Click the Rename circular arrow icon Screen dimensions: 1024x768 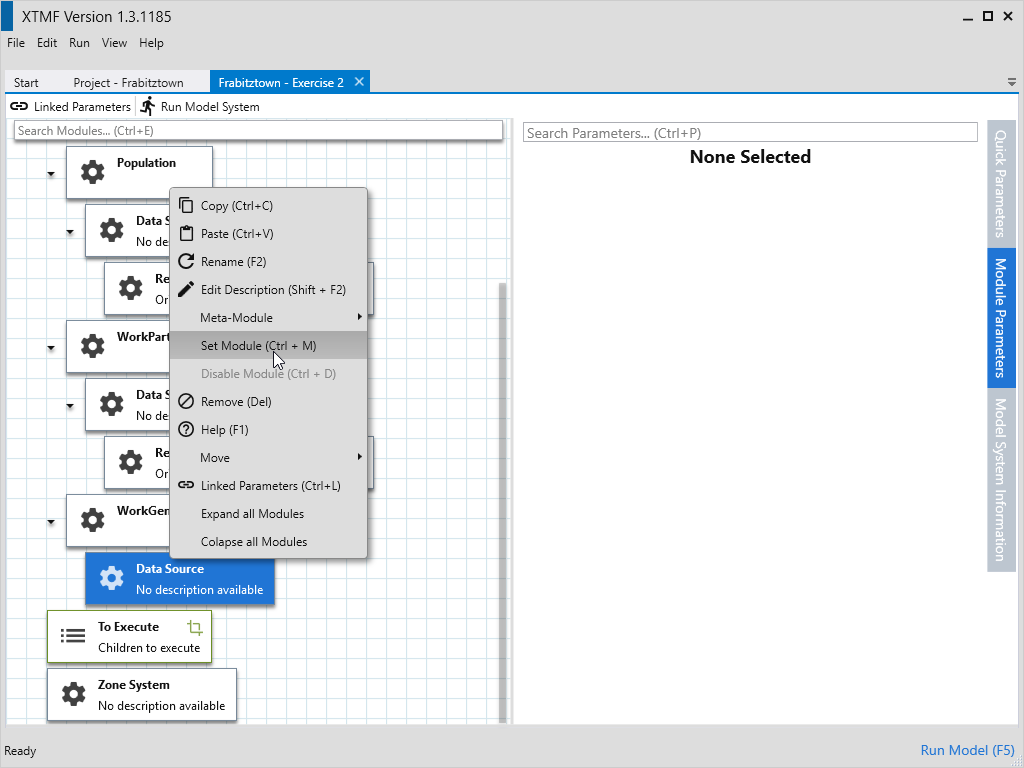pyautogui.click(x=185, y=262)
